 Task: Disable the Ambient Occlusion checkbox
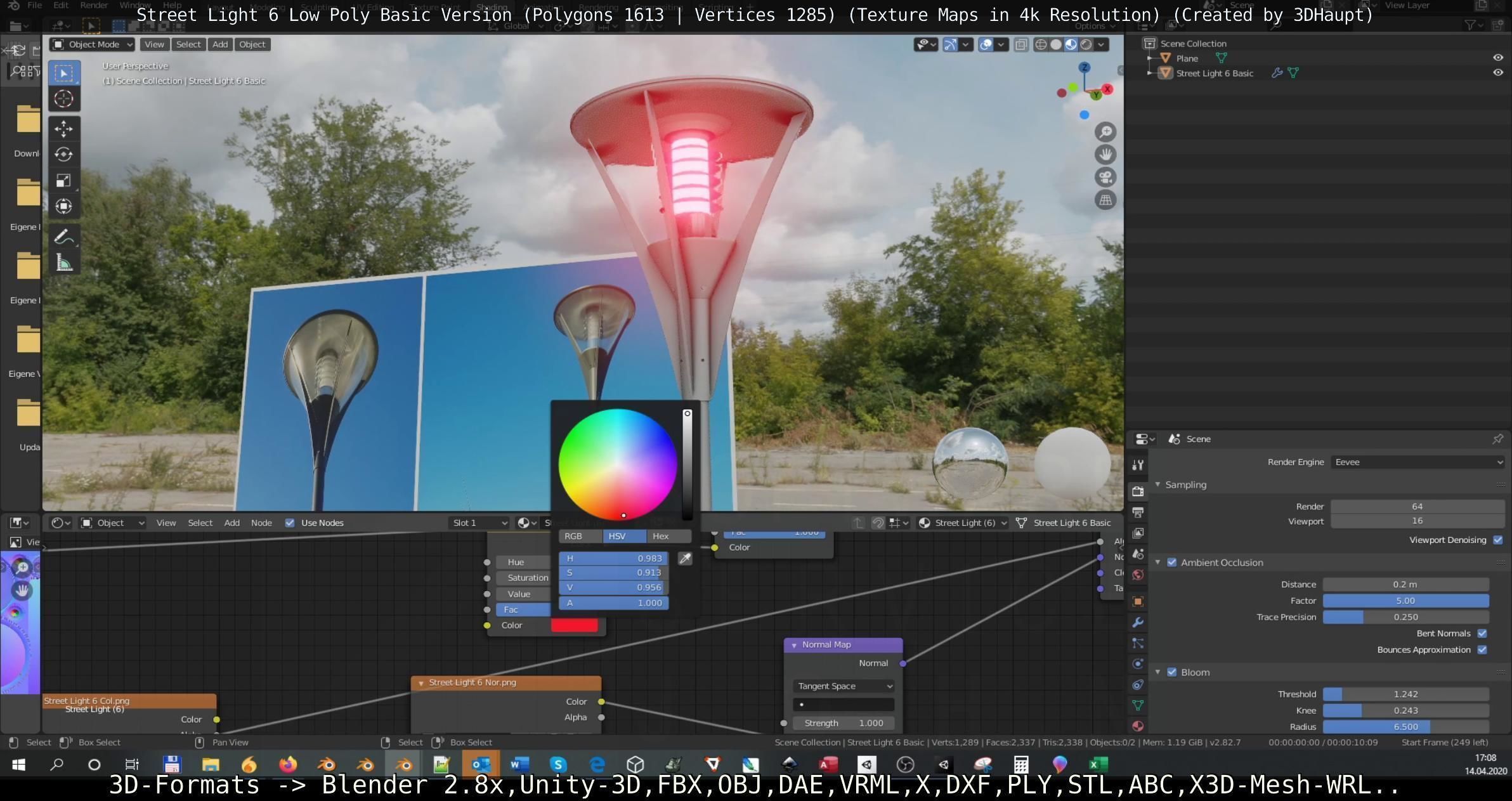[x=1172, y=563]
